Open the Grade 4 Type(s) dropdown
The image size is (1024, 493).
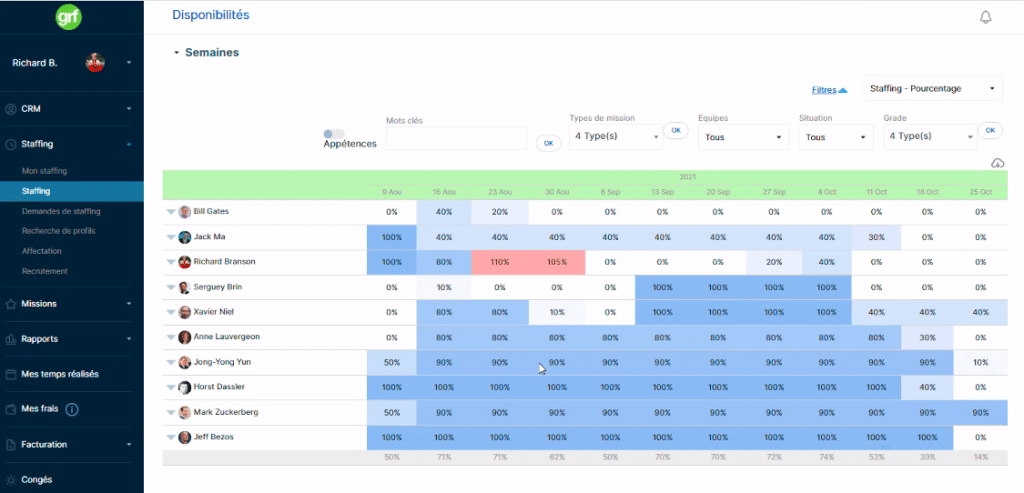[x=930, y=136]
